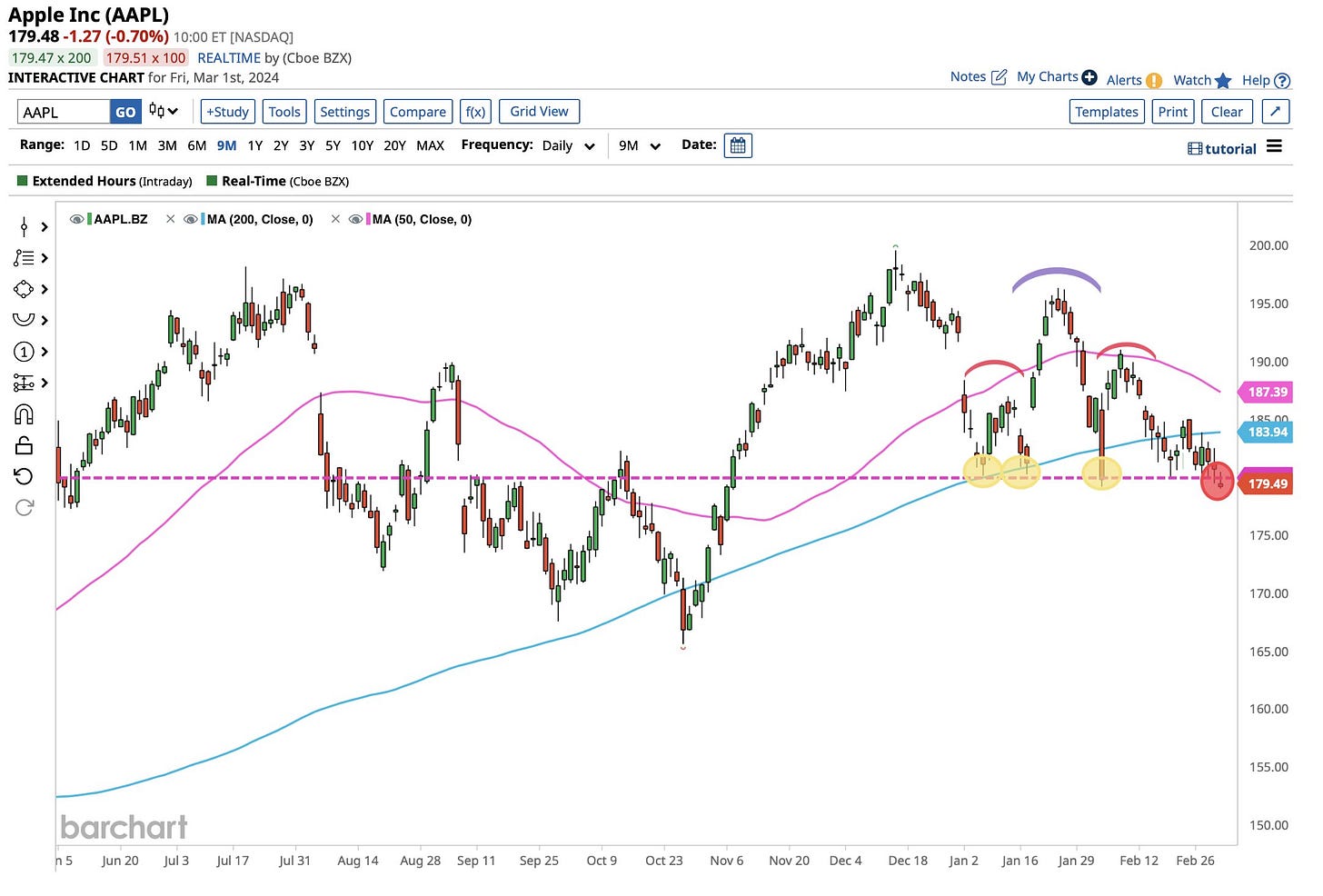This screenshot has width=1323, height=896.
Task: Click the undo arrow in left toolbar
Action: [x=24, y=476]
